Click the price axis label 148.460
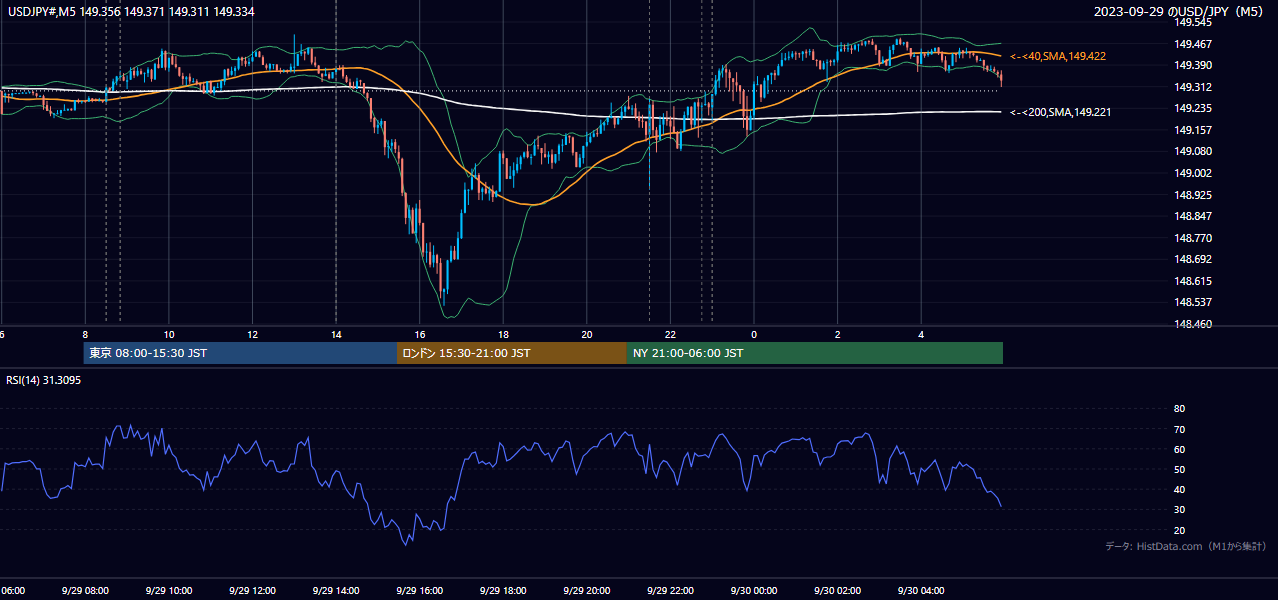The width and height of the screenshot is (1278, 600). coord(1193,324)
